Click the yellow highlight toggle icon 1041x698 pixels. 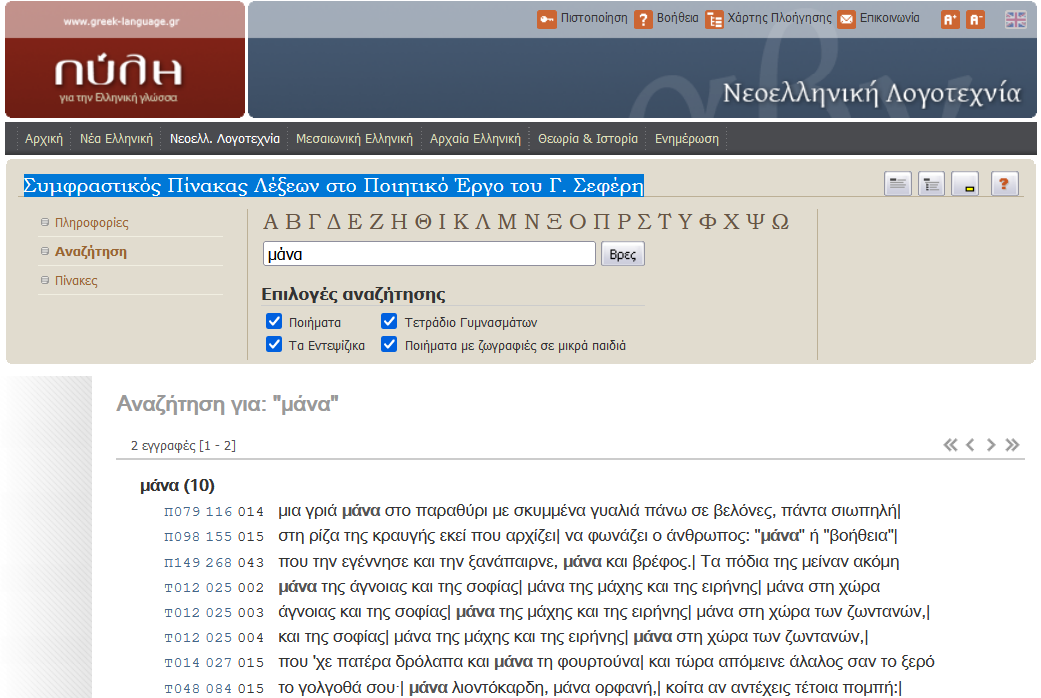pos(965,183)
